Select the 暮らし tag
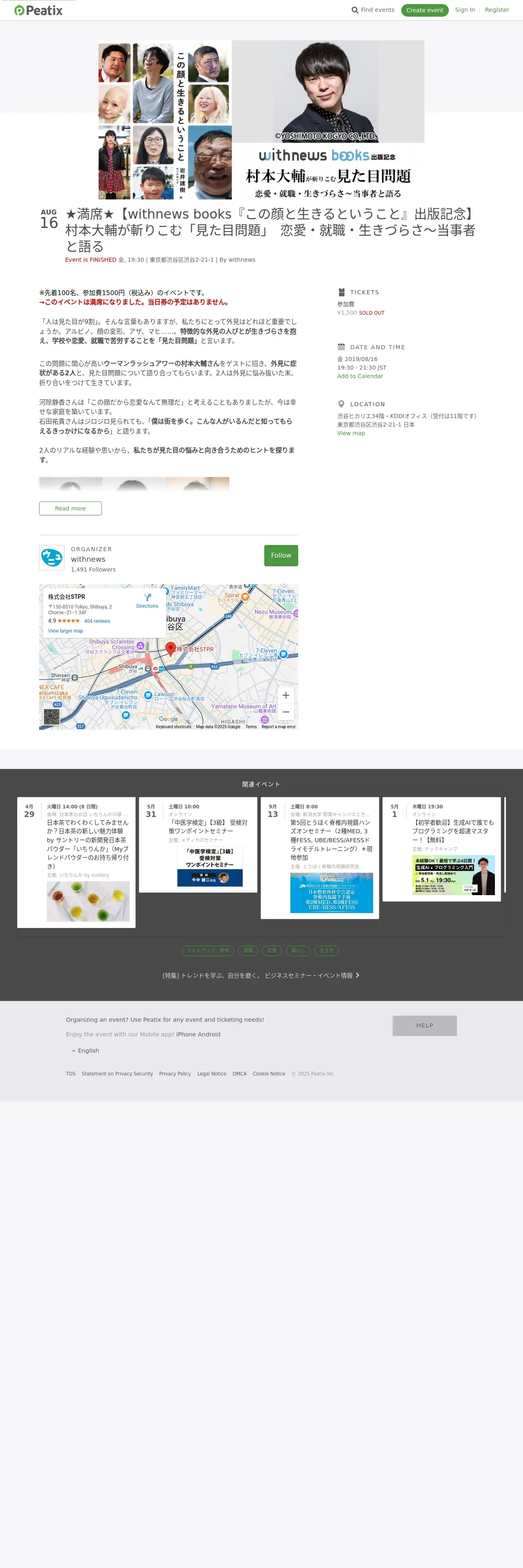The image size is (523, 1568). pyautogui.click(x=298, y=951)
